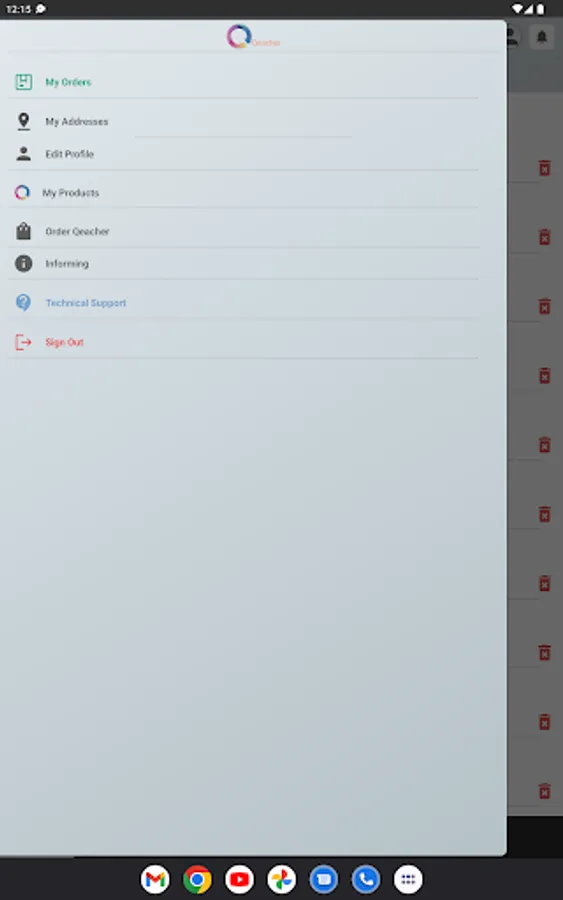This screenshot has width=563, height=900.
Task: Open Gmail from the dock
Action: [155, 879]
